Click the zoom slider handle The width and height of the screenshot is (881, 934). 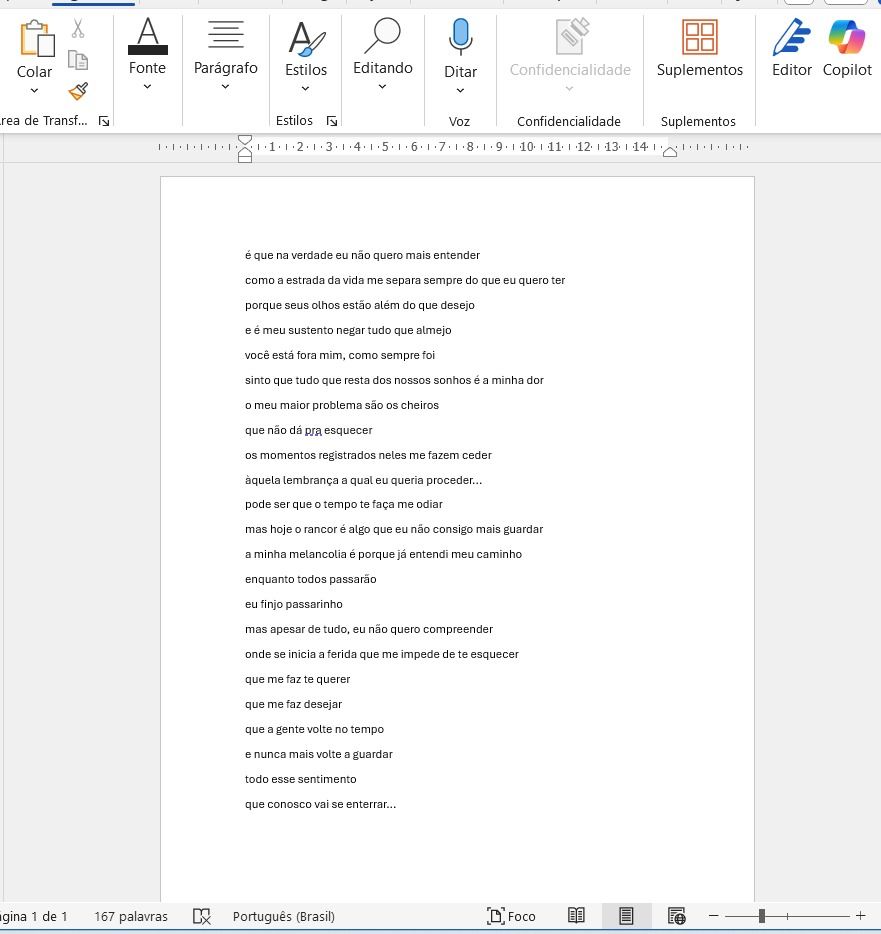click(762, 916)
